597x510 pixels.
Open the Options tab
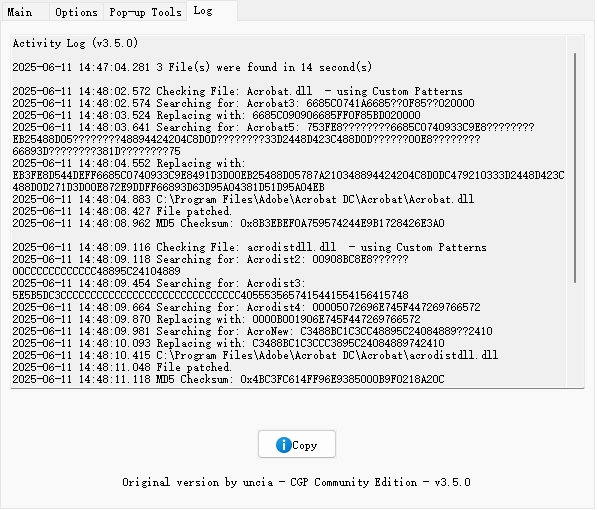77,12
